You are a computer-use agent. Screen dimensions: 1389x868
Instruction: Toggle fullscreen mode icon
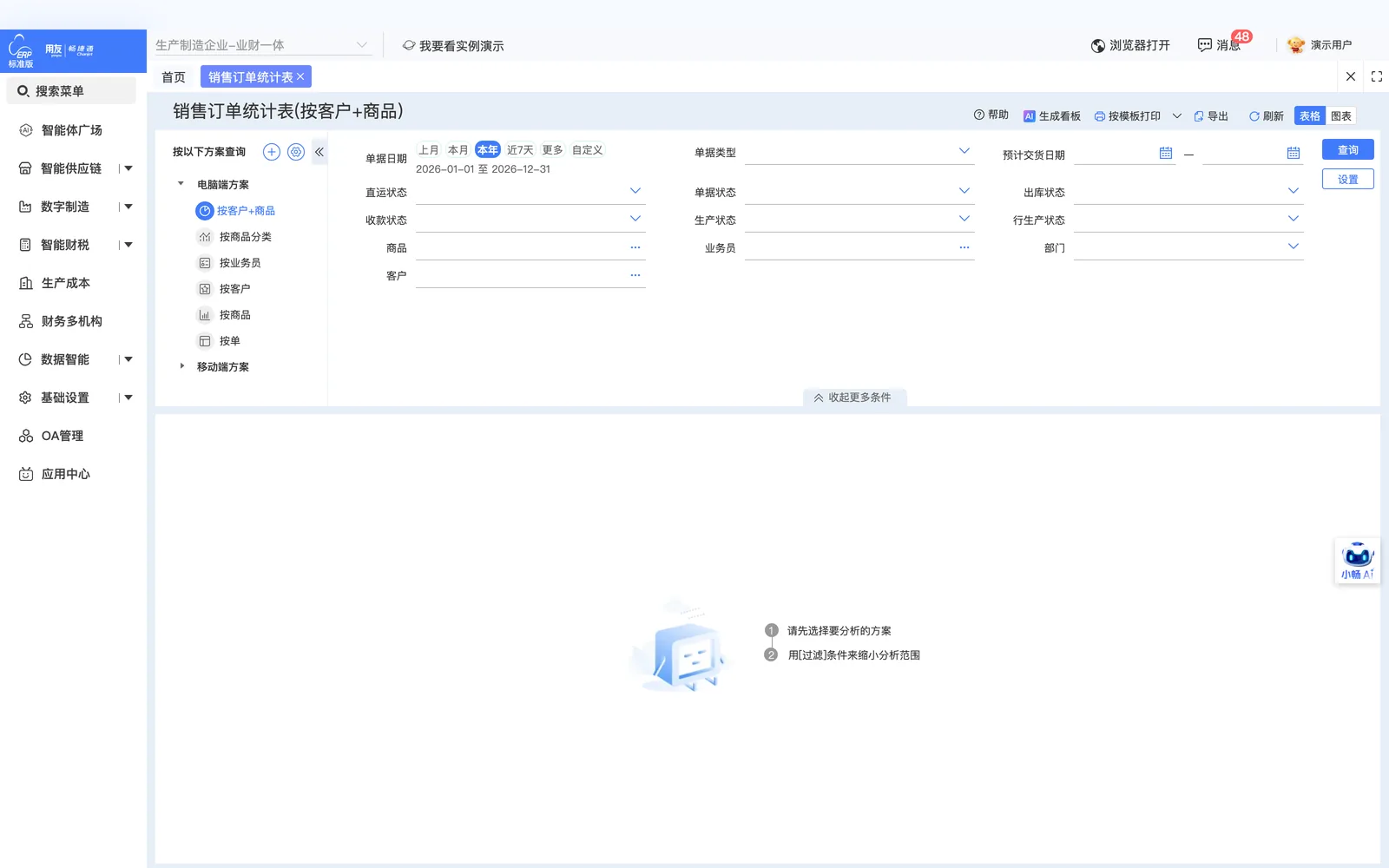(x=1377, y=76)
